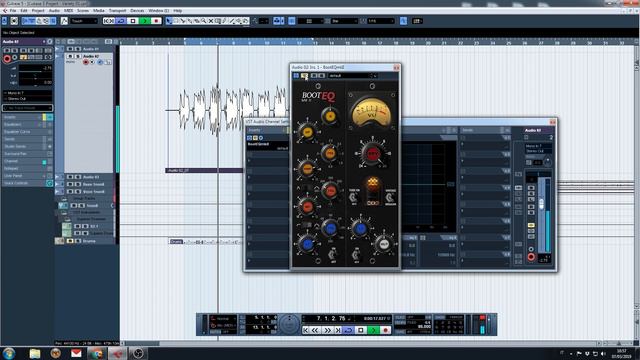Select the Mute (X) tool
The height and width of the screenshot is (360, 640).
tap(211, 21)
